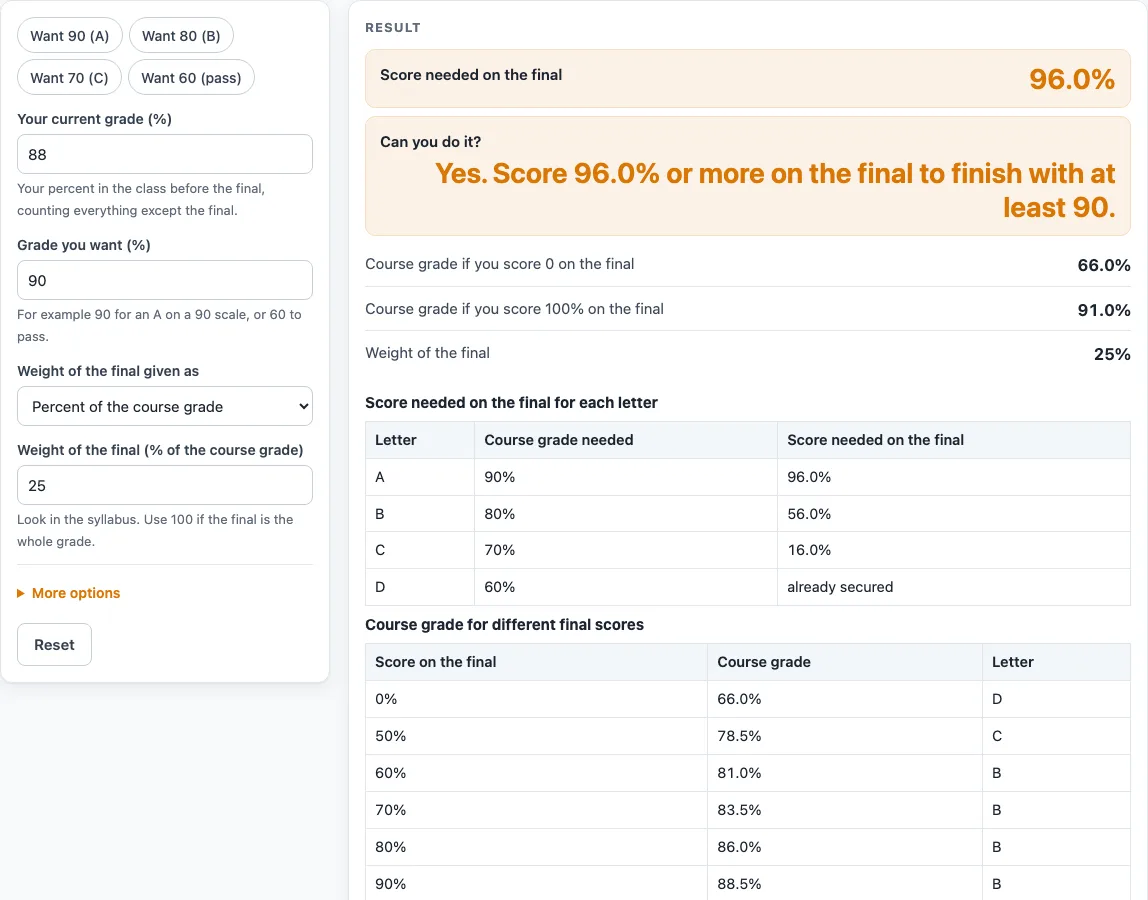1148x900 pixels.
Task: Click the 80% course grade needed cell
Action: 626,514
